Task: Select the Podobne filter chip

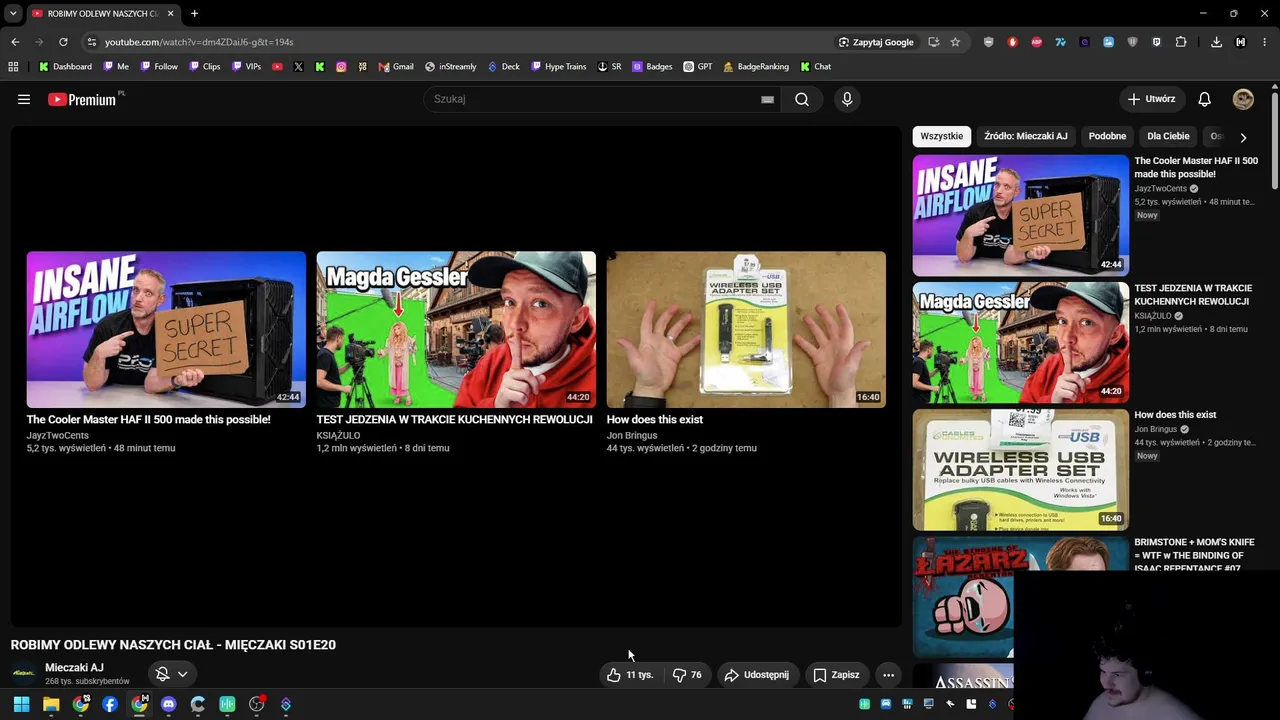Action: pyautogui.click(x=1107, y=136)
